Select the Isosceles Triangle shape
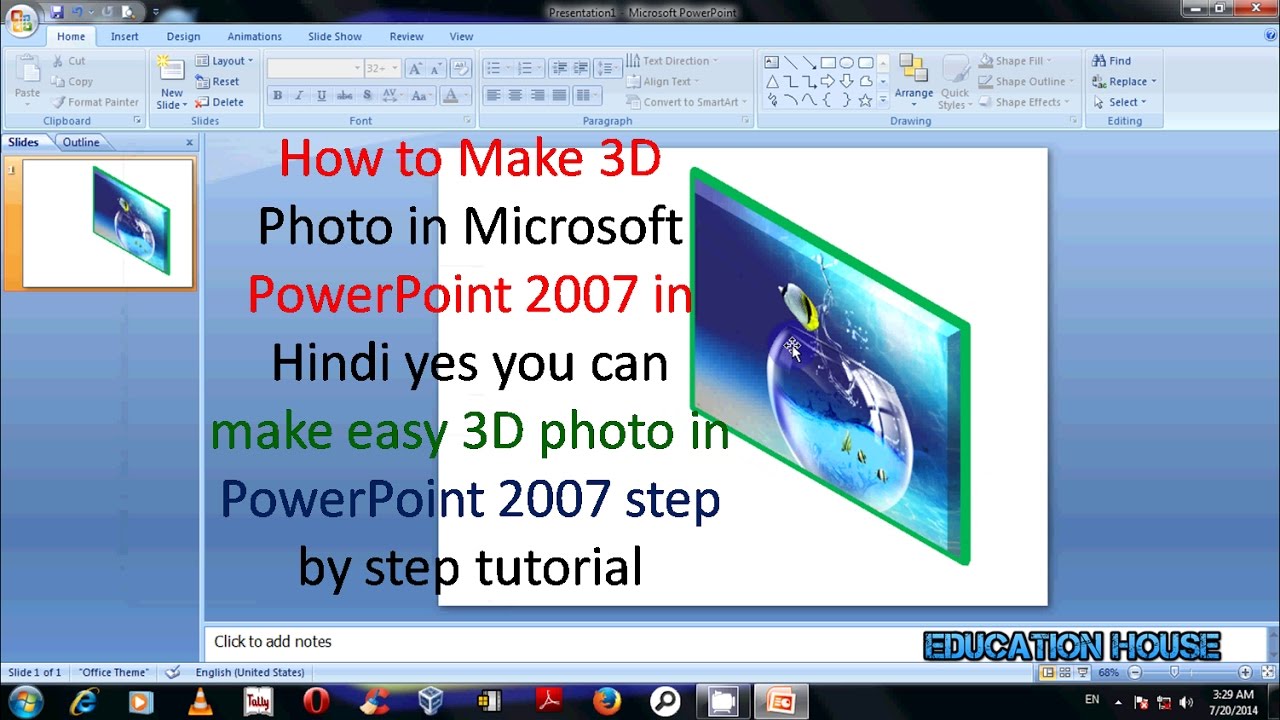 pyautogui.click(x=772, y=81)
